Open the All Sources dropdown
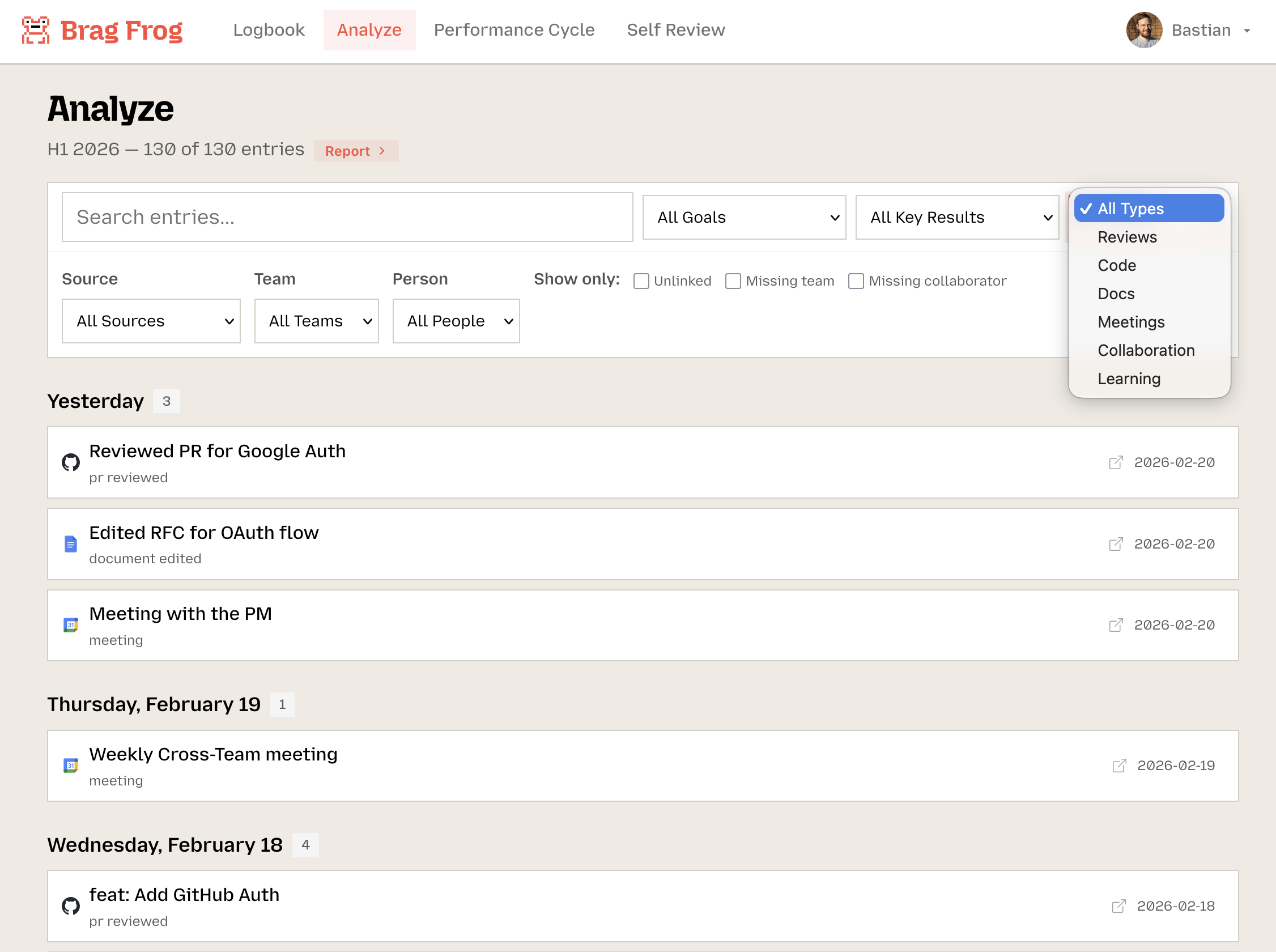Image resolution: width=1276 pixels, height=952 pixels. click(150, 321)
